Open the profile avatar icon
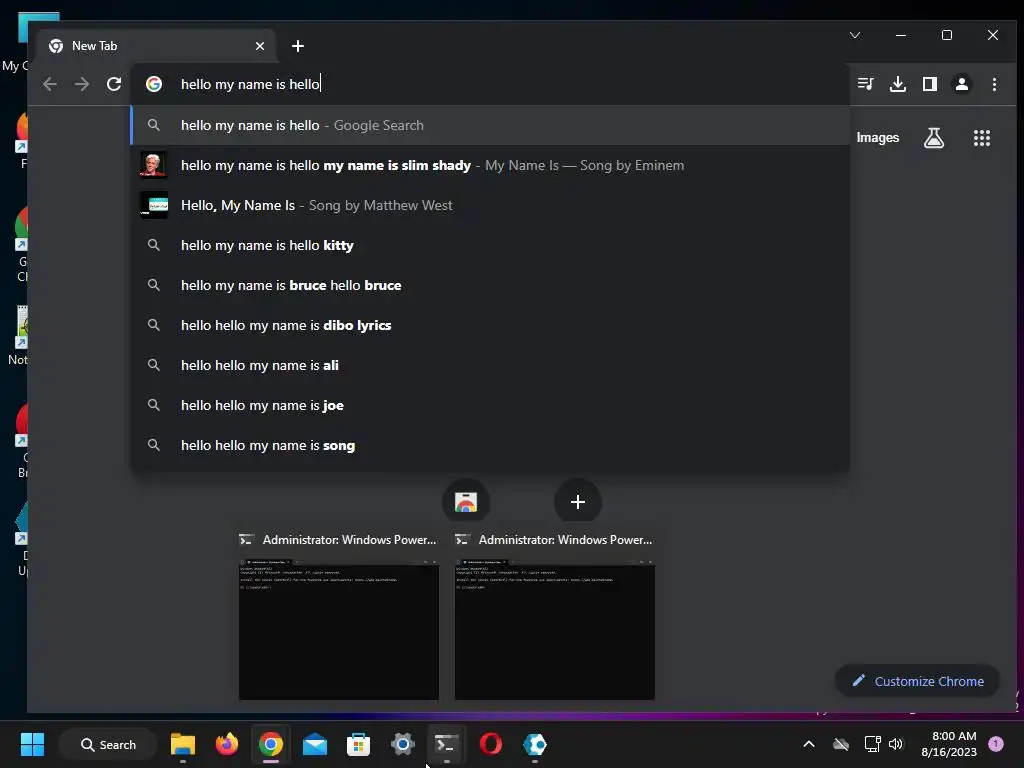 [x=962, y=84]
